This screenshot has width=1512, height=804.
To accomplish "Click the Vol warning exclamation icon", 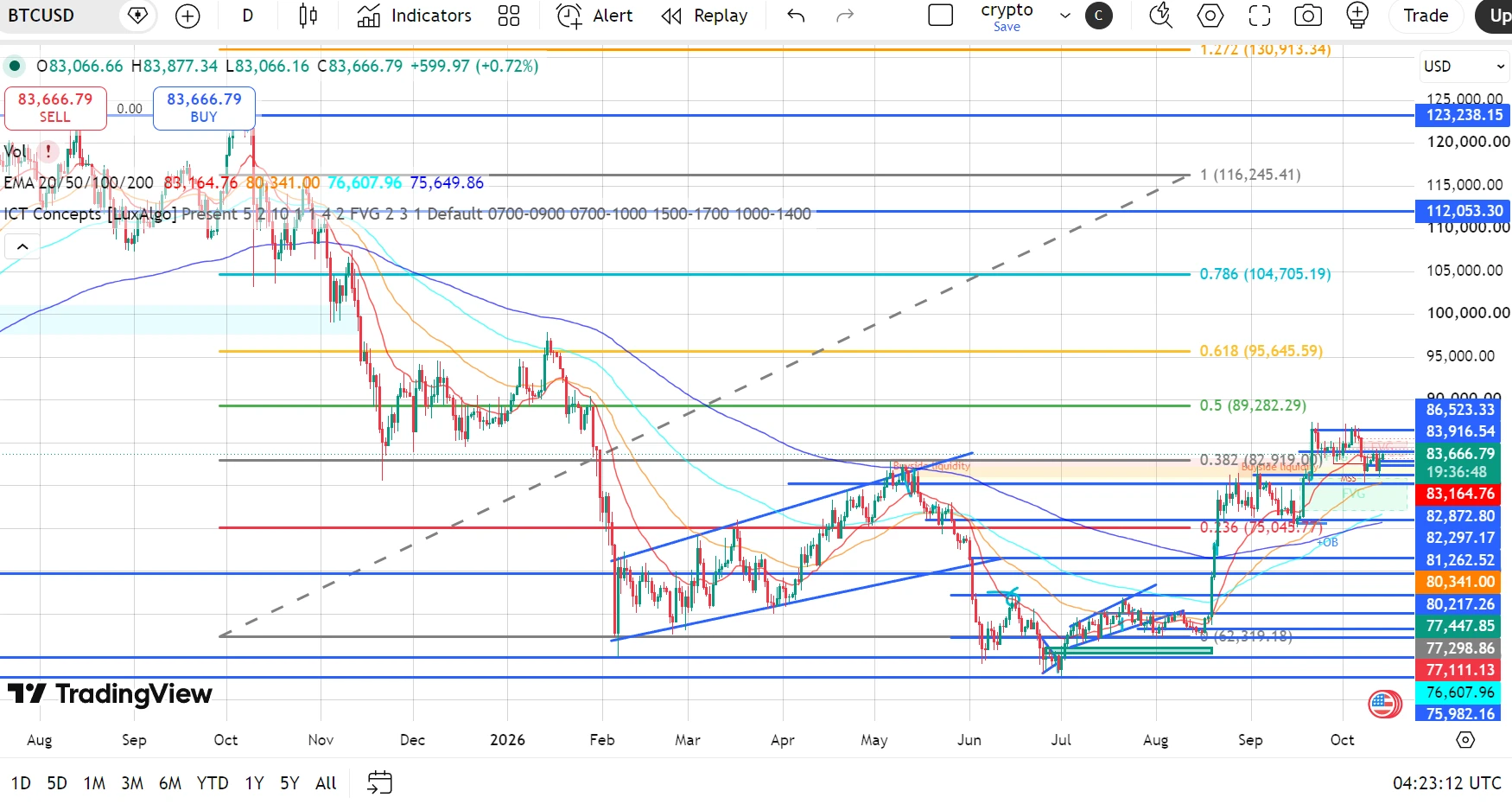I will pos(48,151).
